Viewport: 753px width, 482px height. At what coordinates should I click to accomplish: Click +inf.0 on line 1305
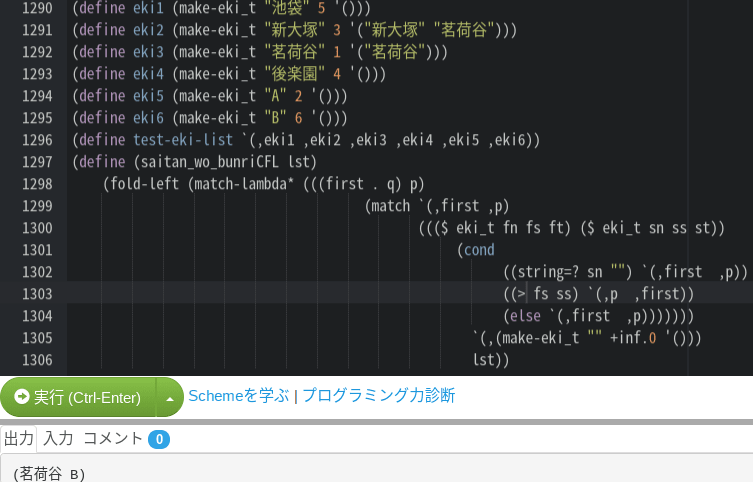[633, 338]
